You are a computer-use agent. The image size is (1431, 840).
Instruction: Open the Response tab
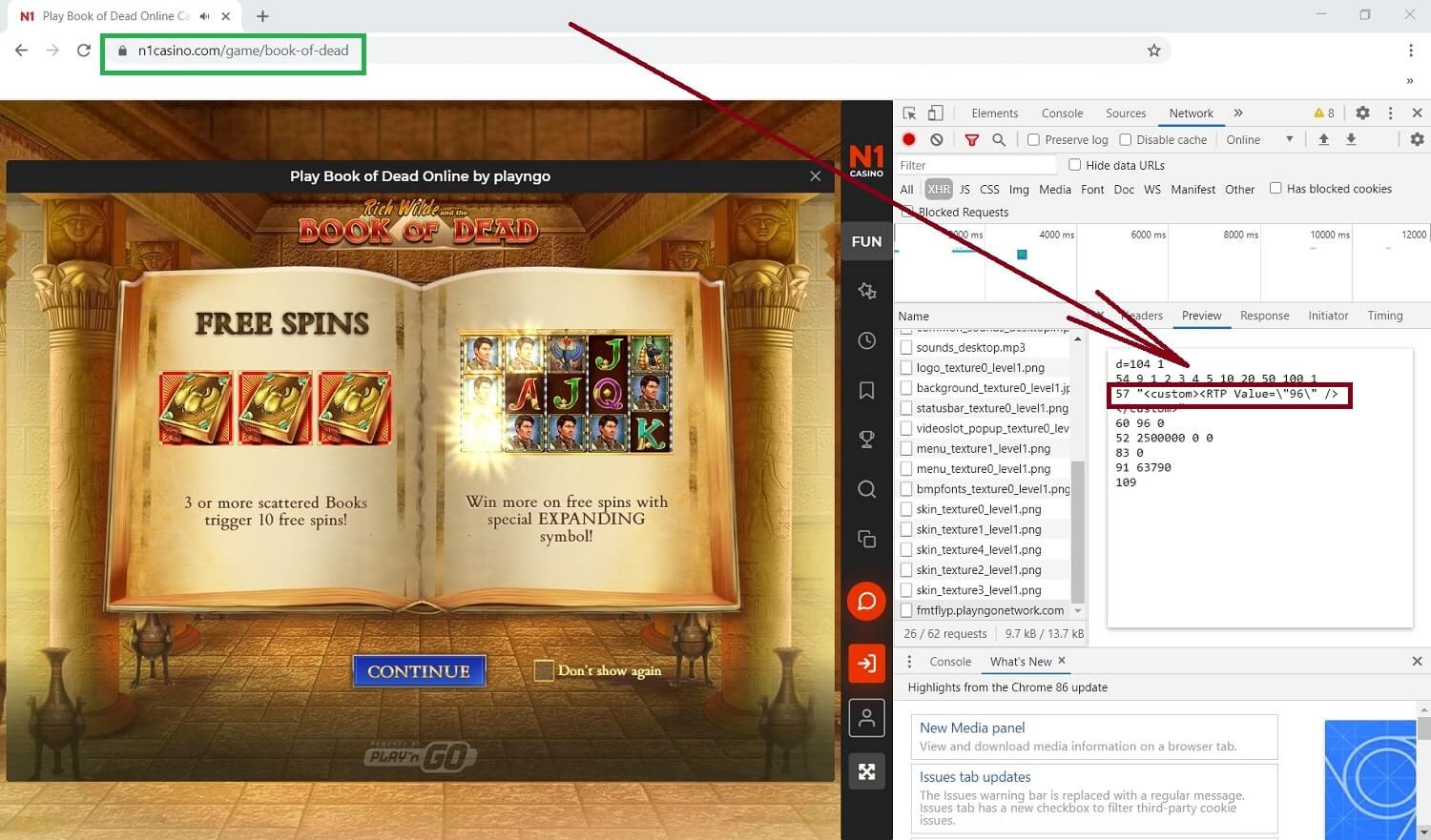(x=1265, y=316)
